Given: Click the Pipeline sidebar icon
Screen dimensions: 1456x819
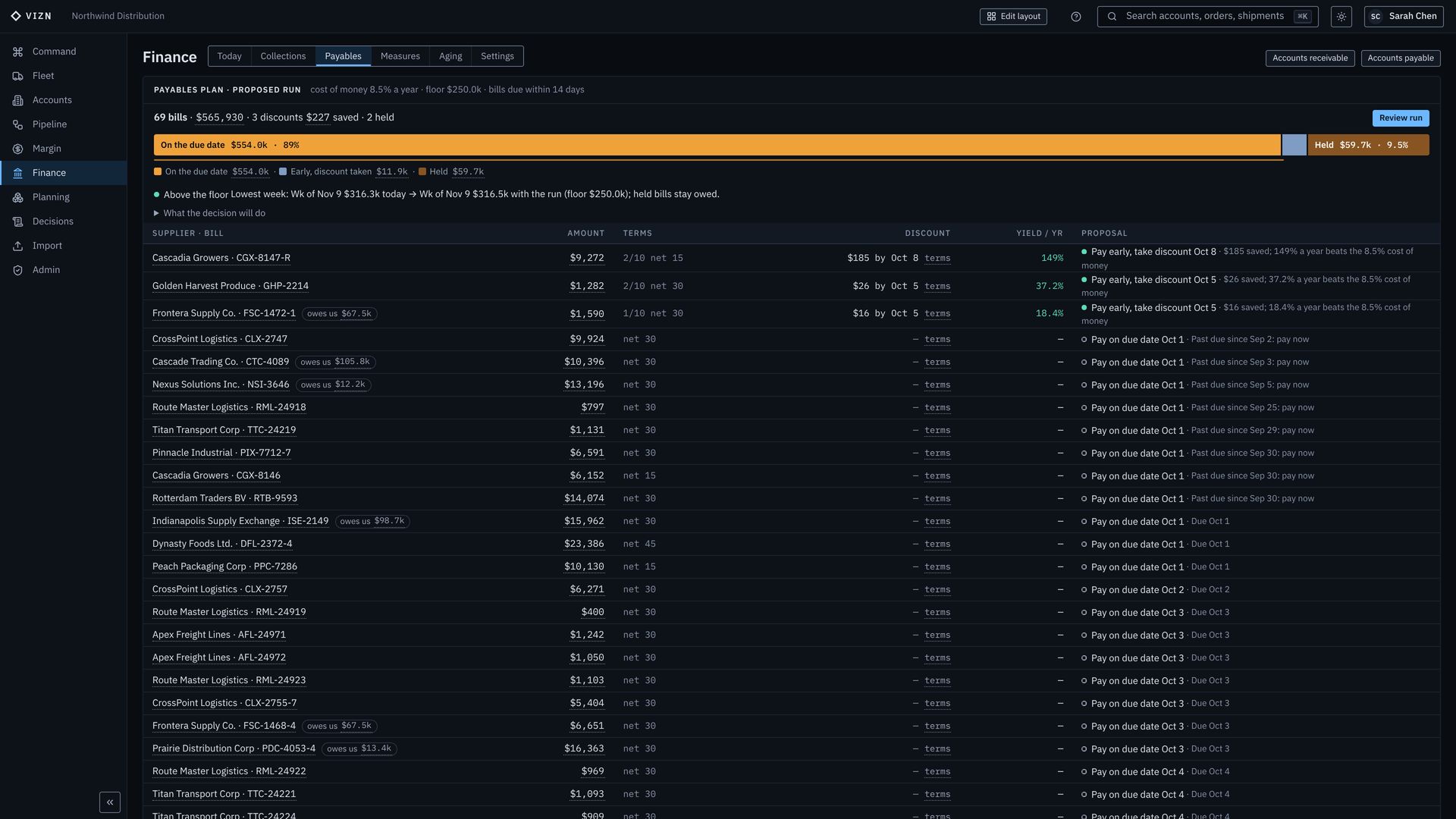Looking at the screenshot, I should pos(17,124).
